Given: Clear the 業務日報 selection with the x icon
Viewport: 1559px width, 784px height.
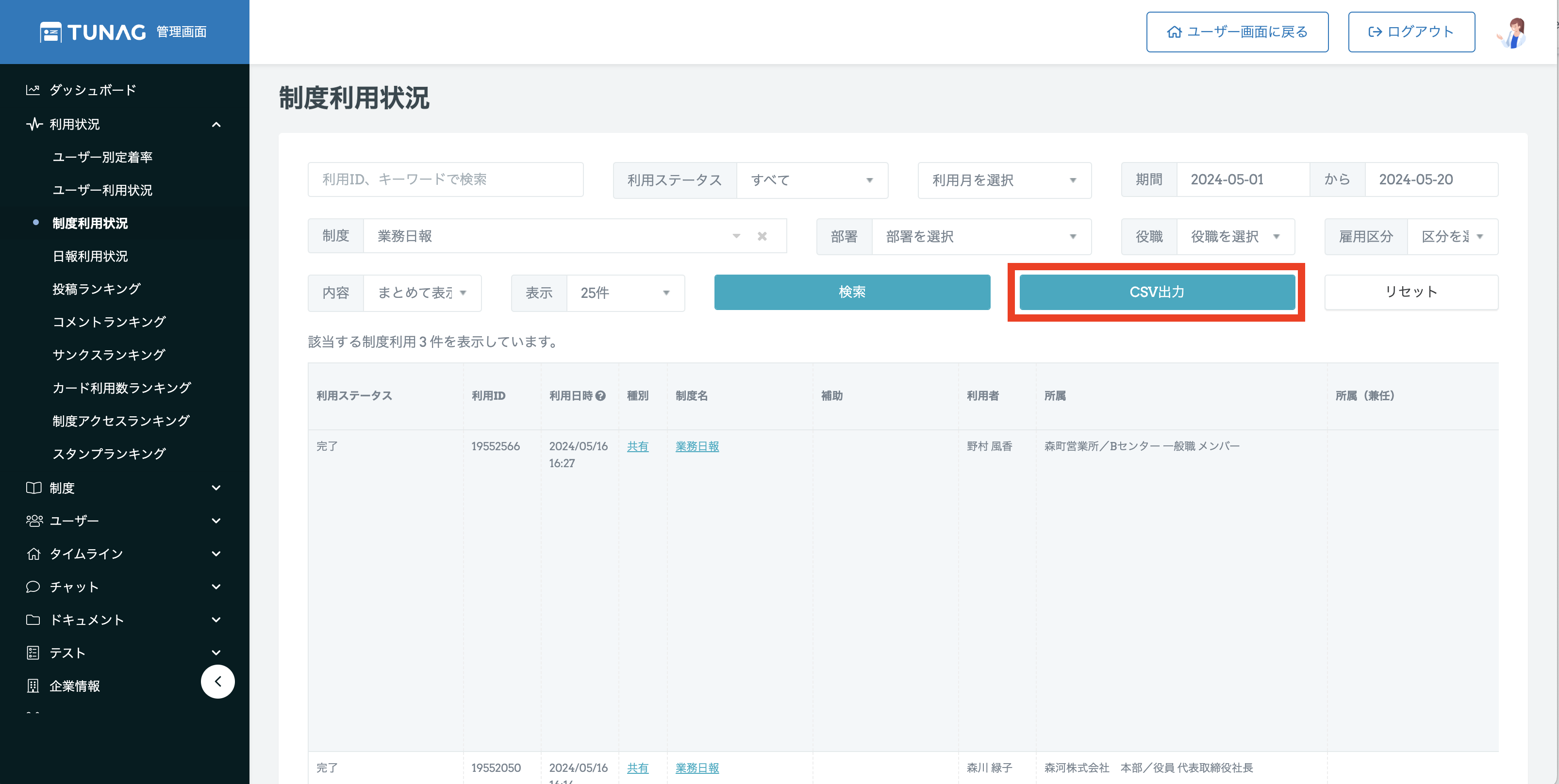Looking at the screenshot, I should [763, 237].
